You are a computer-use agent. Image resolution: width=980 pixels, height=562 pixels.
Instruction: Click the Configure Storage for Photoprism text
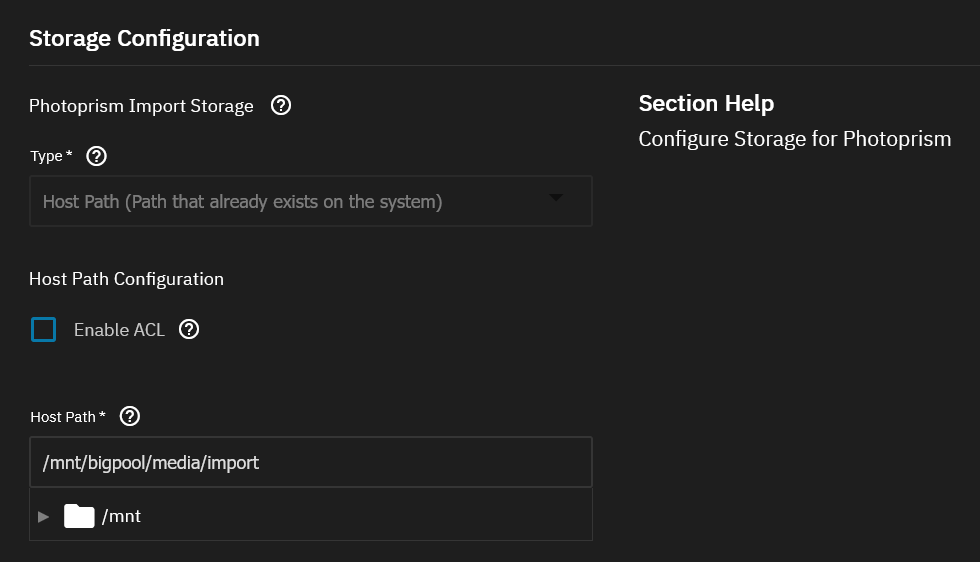pos(795,139)
